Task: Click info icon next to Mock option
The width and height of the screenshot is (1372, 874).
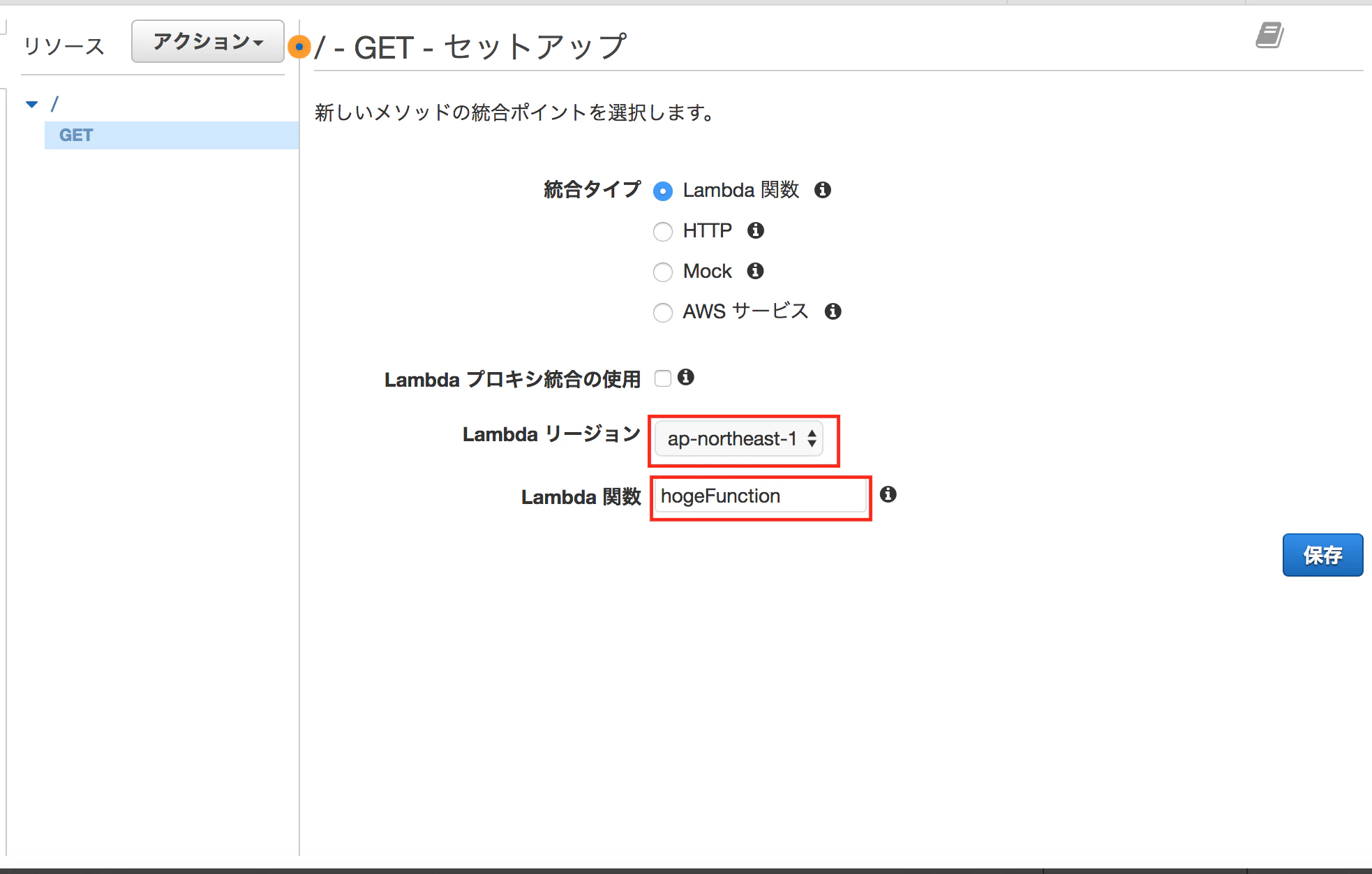Action: pyautogui.click(x=755, y=271)
